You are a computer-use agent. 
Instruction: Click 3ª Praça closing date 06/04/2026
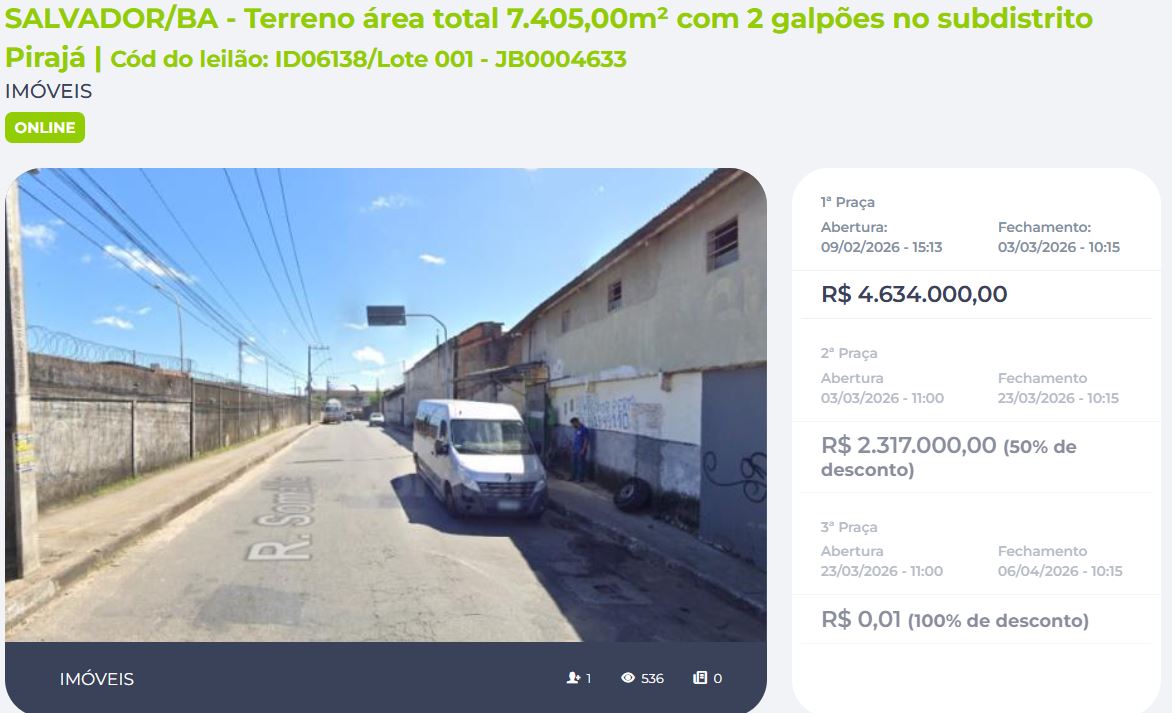click(1060, 571)
